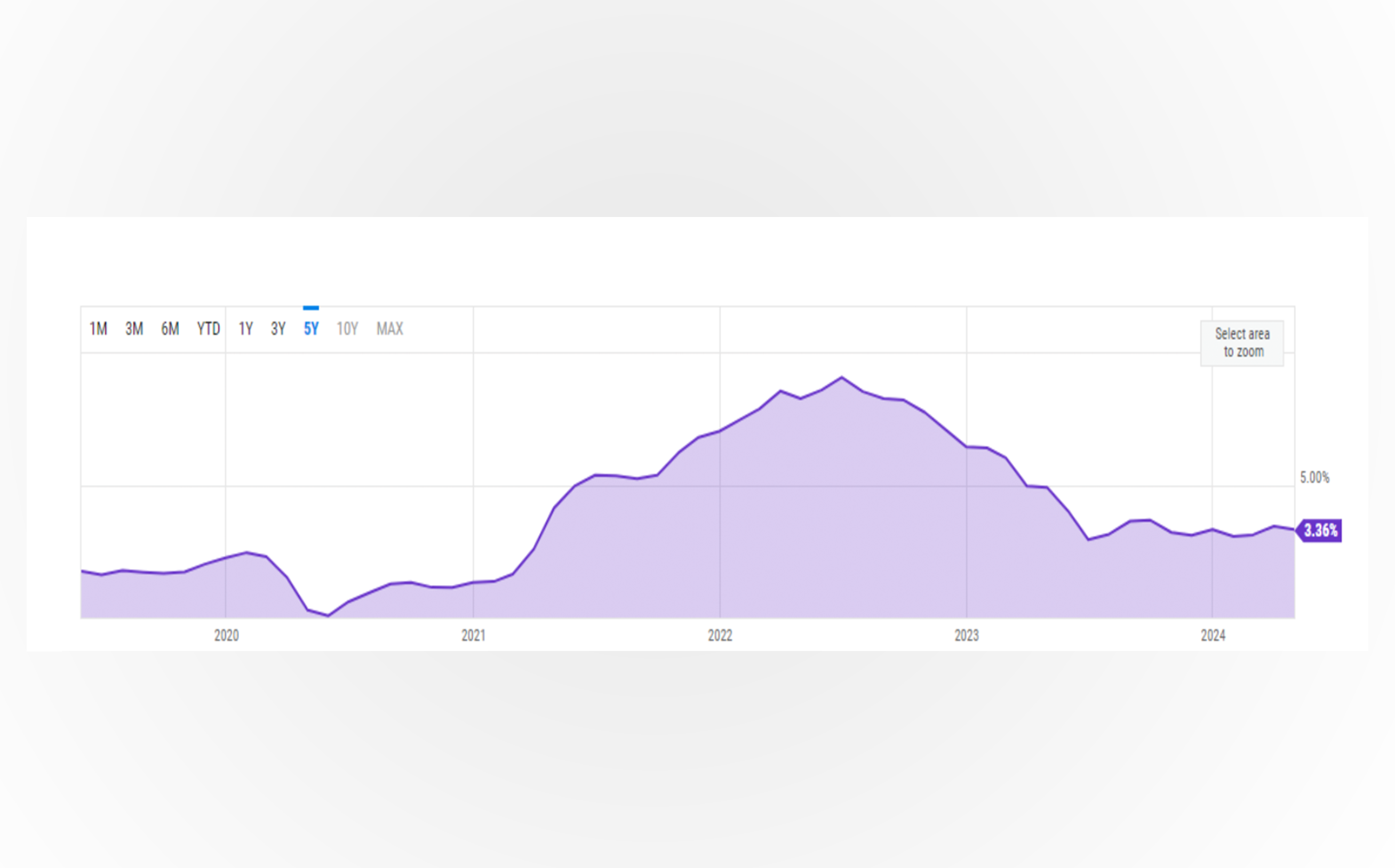Click the chart's lowest point in mid-2020
This screenshot has width=1395, height=868.
[x=328, y=615]
